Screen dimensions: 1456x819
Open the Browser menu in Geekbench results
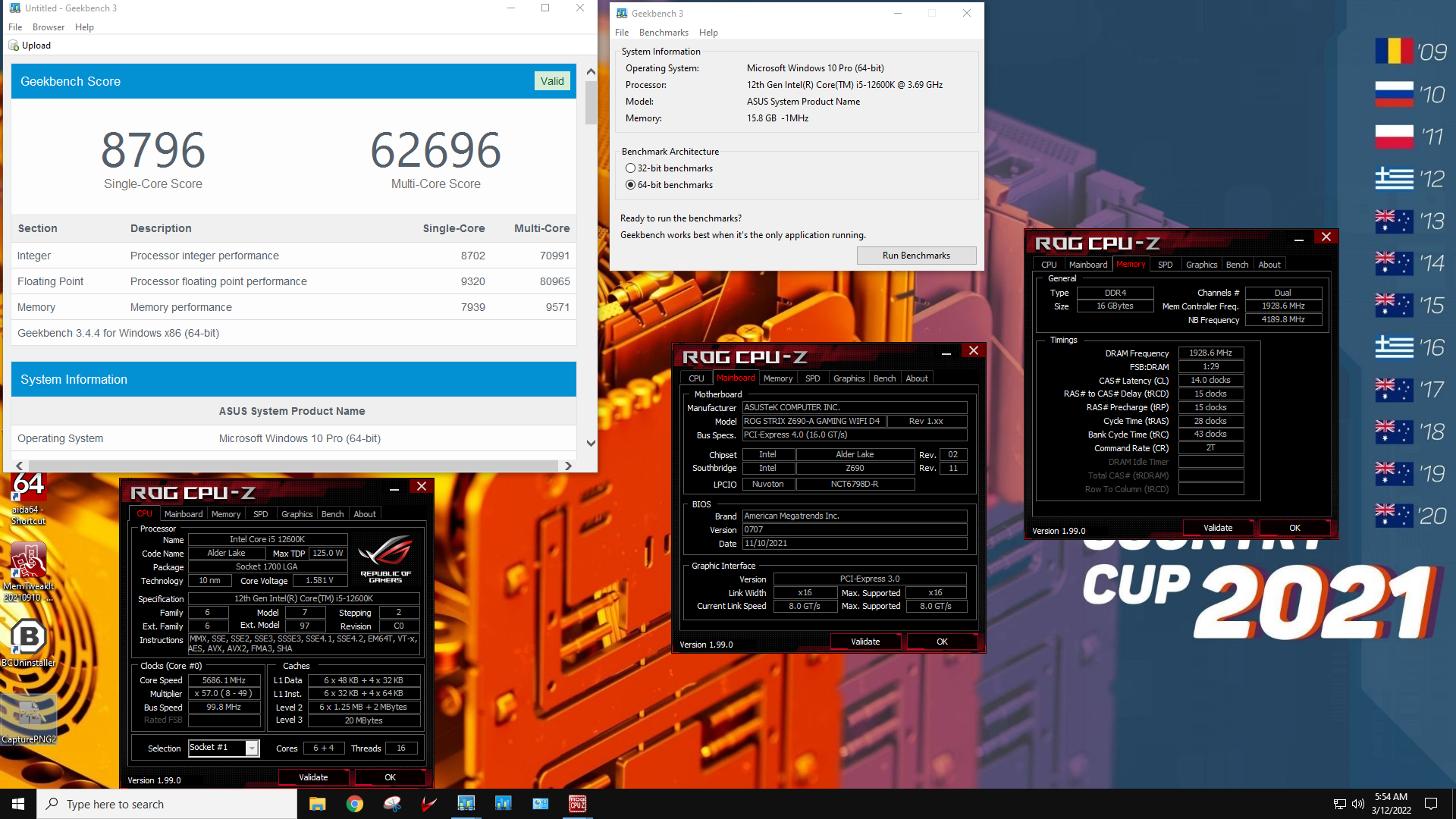49,27
